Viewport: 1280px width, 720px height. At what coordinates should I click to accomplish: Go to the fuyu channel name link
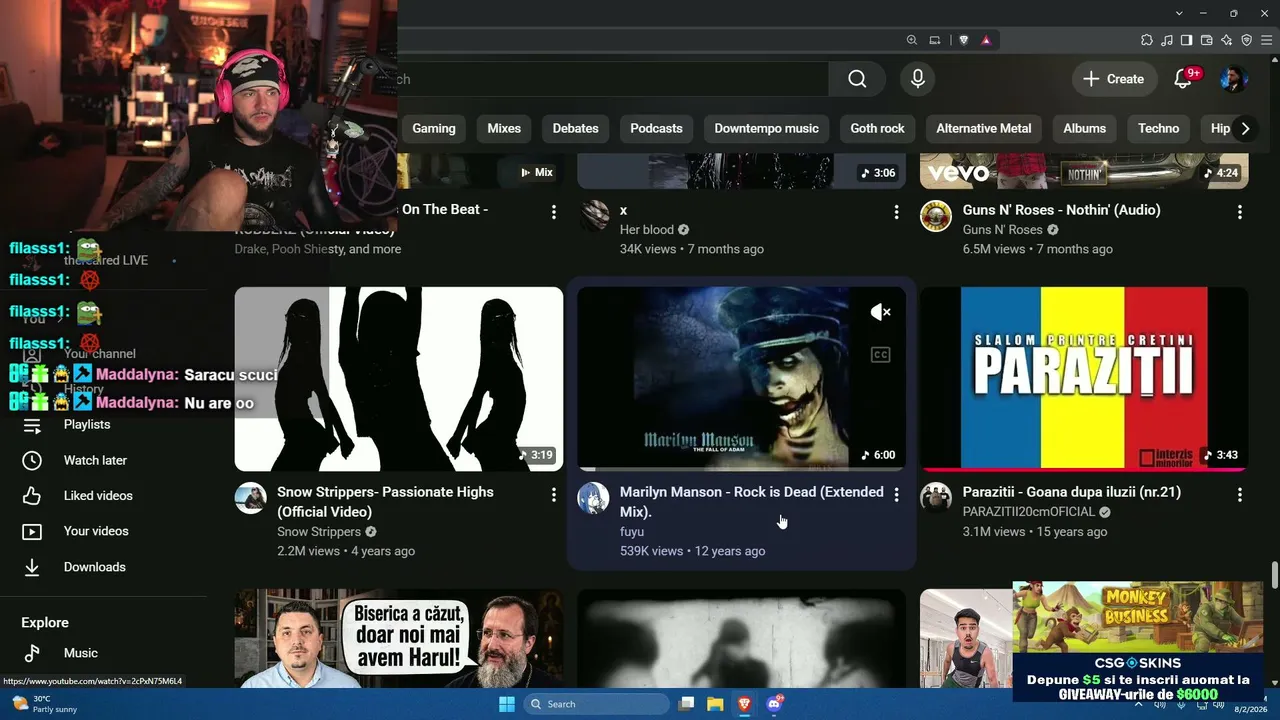(632, 532)
